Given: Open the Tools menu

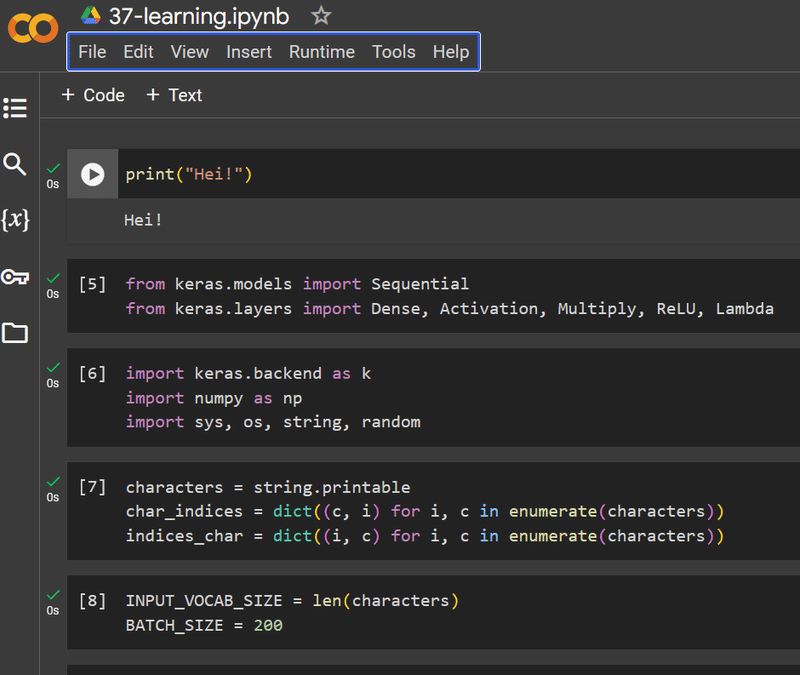Looking at the screenshot, I should pyautogui.click(x=394, y=52).
